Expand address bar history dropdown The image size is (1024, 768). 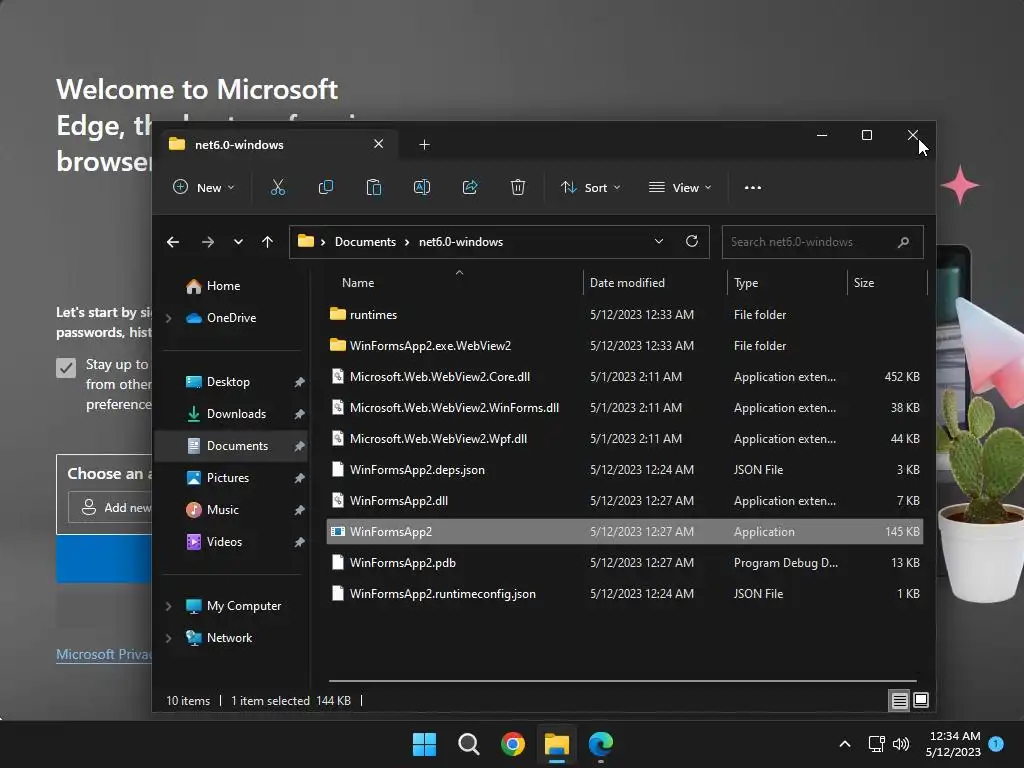tap(659, 242)
